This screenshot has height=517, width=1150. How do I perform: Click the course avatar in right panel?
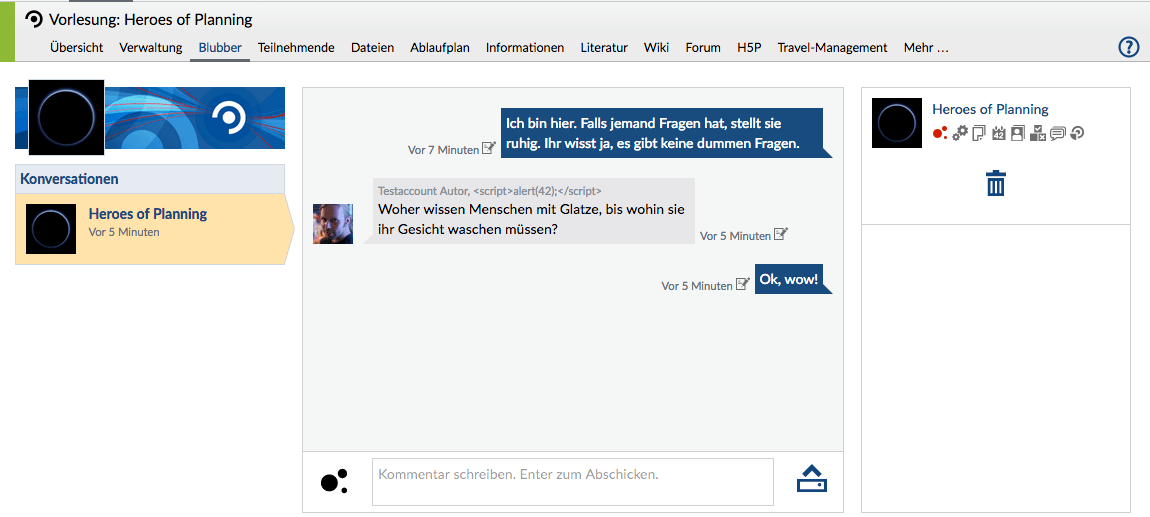click(897, 122)
